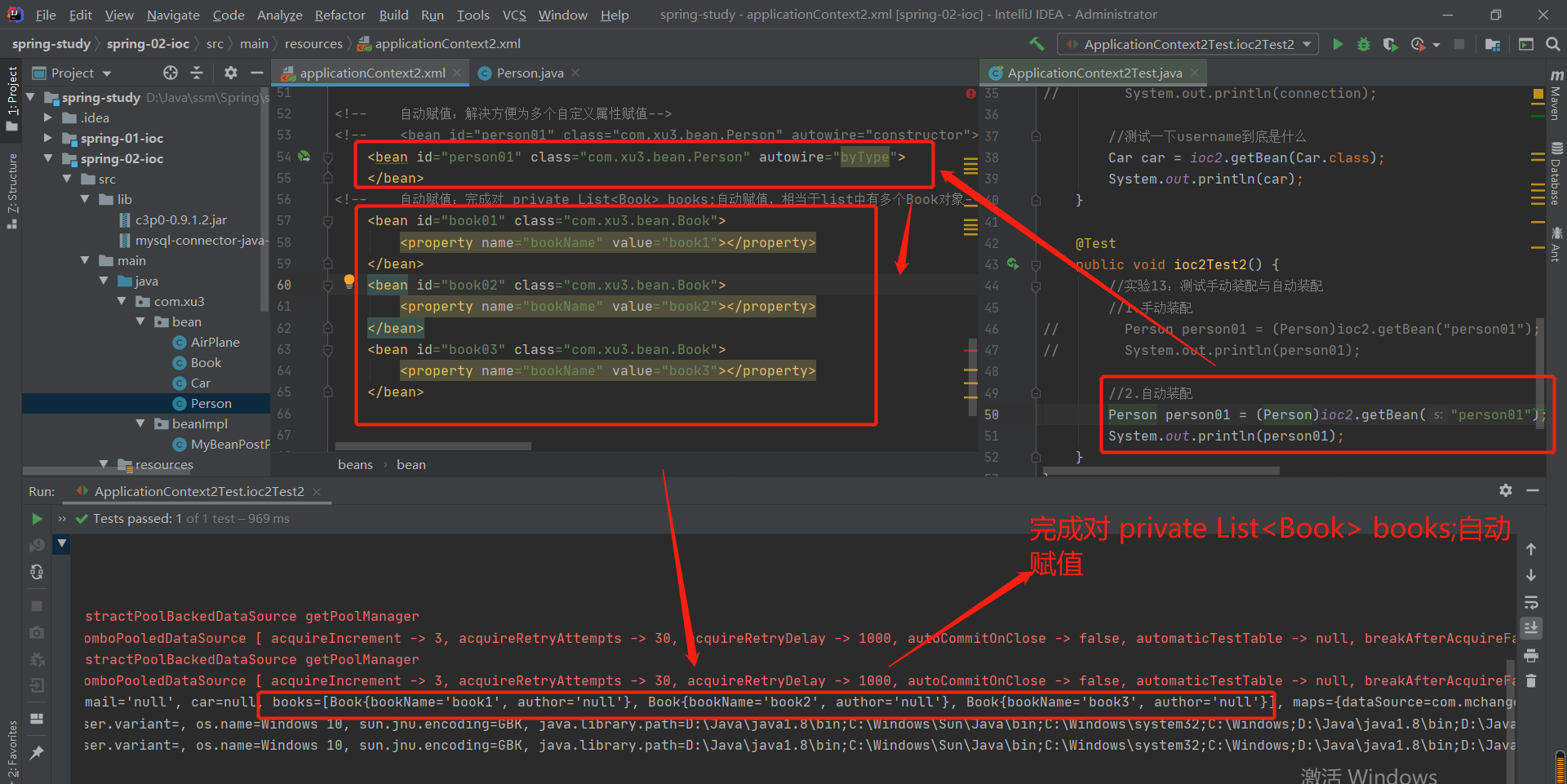Open the Refactor menu

tap(340, 15)
